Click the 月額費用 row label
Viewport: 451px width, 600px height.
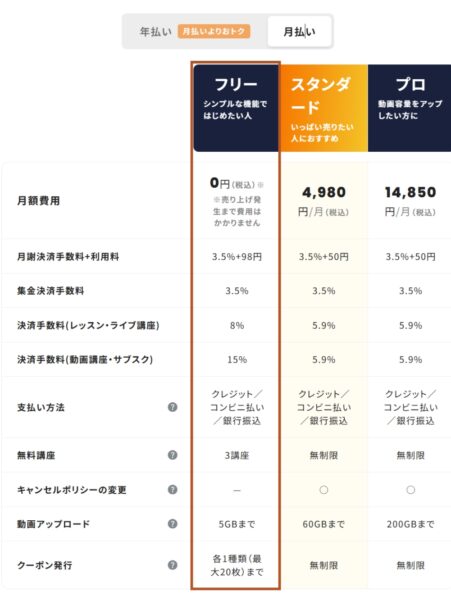tap(38, 201)
